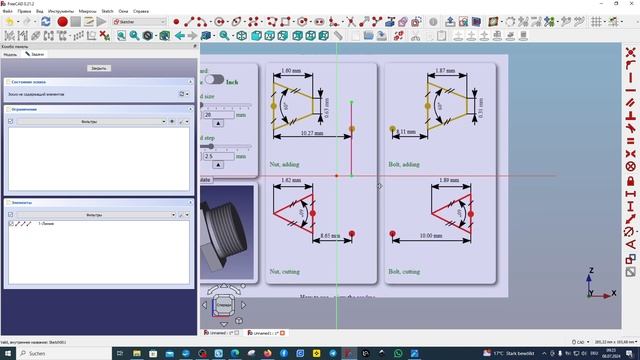The height and width of the screenshot is (360, 640).
Task: Click the Execute macro play icon
Action: pyautogui.click(x=102, y=22)
